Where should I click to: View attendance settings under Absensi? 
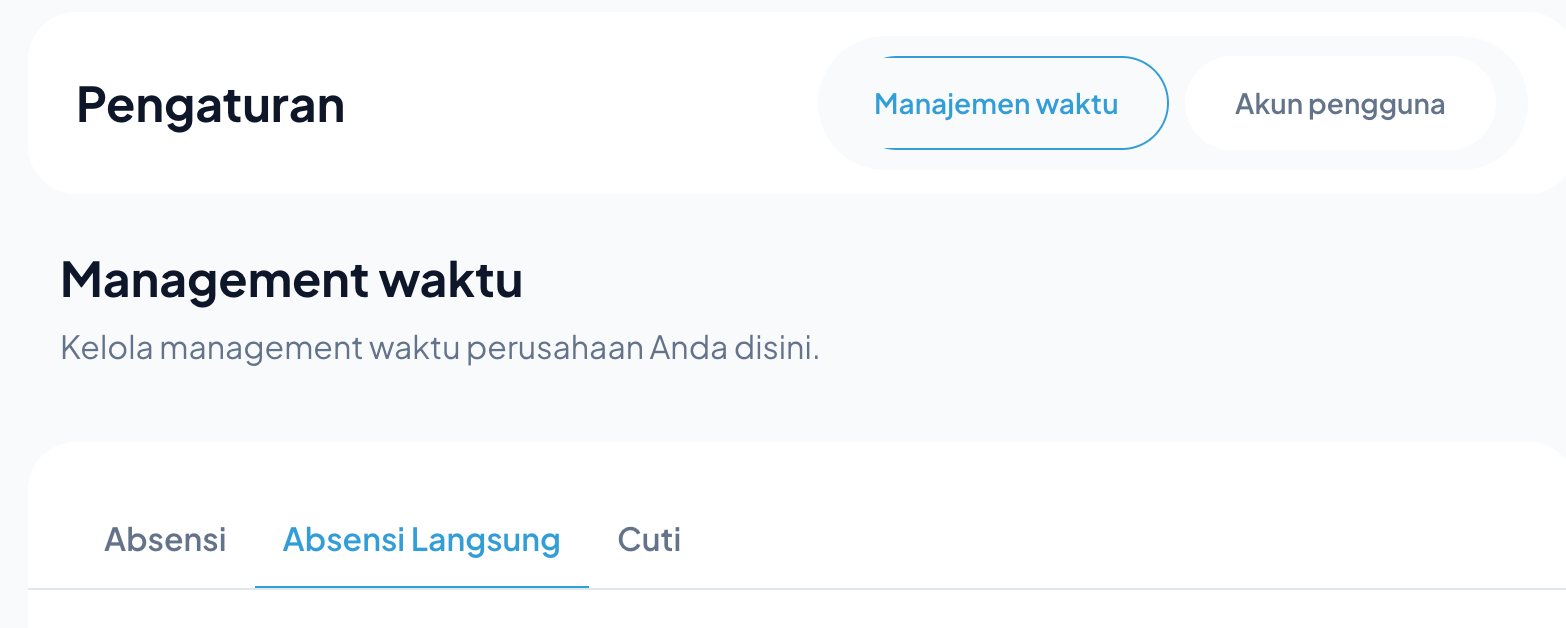tap(165, 540)
